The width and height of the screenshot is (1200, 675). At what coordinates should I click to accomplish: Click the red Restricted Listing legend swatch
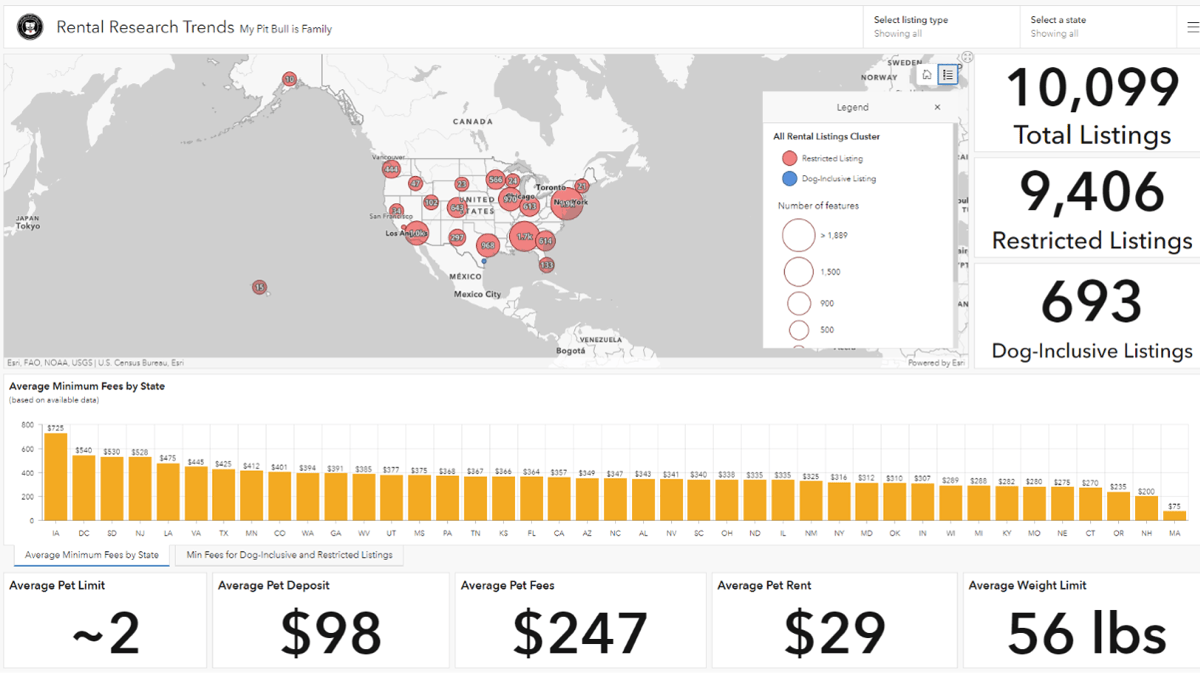[789, 158]
